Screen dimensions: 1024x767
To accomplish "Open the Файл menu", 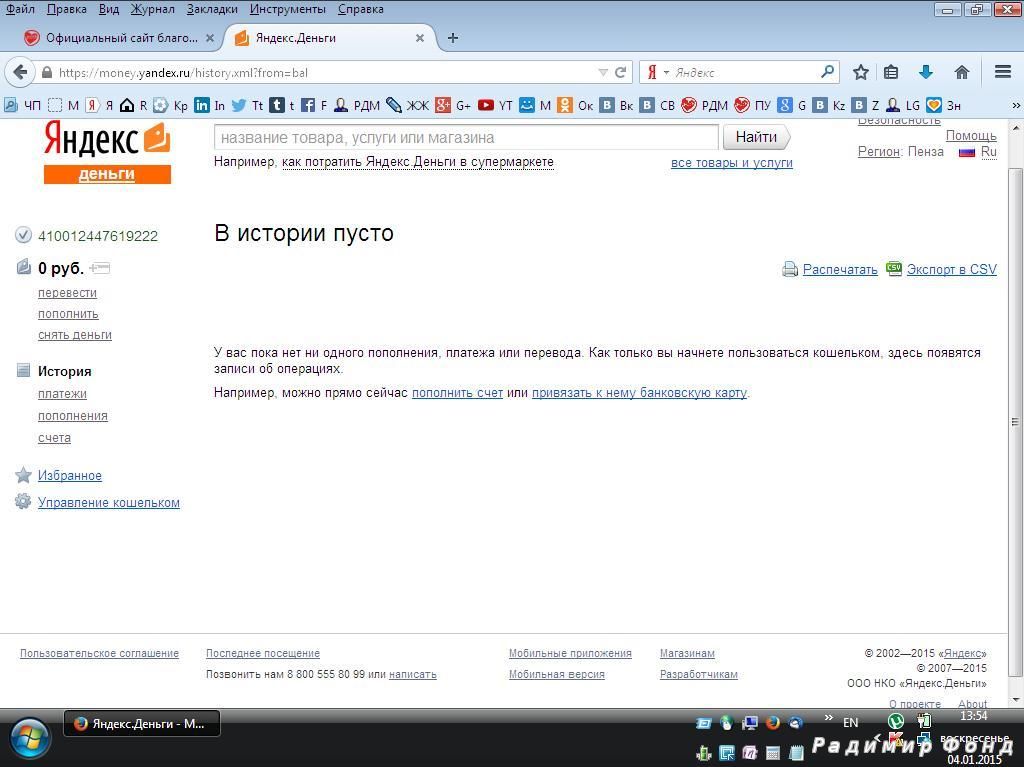I will (20, 9).
